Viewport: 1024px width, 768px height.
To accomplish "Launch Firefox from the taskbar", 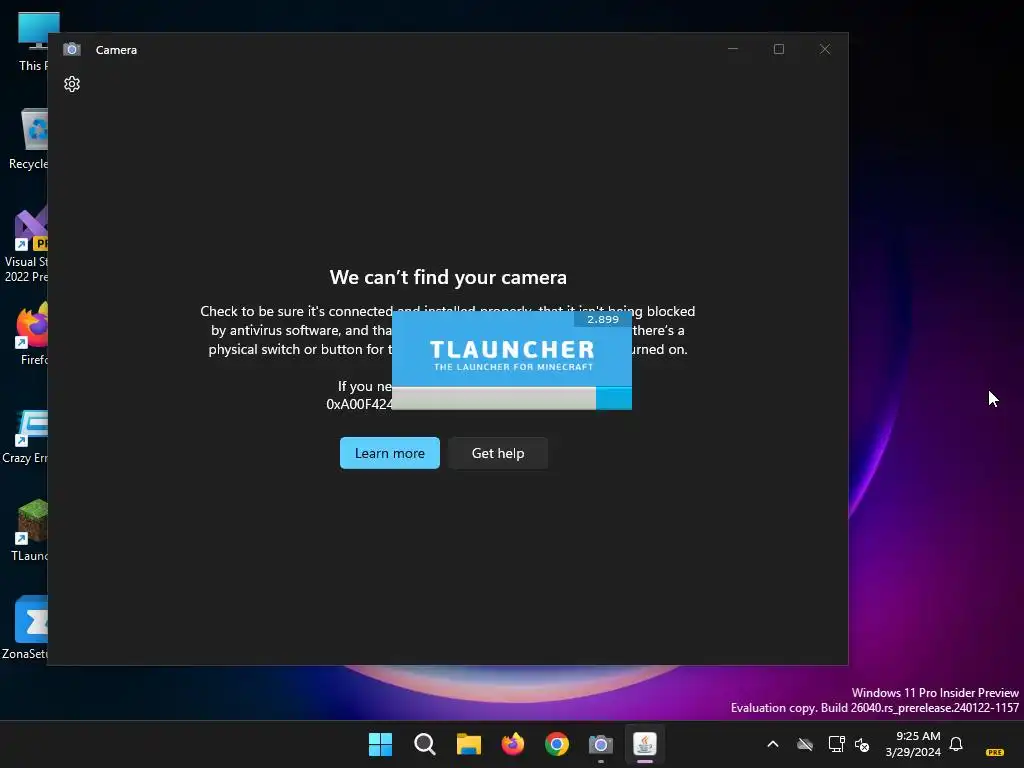I will point(513,744).
